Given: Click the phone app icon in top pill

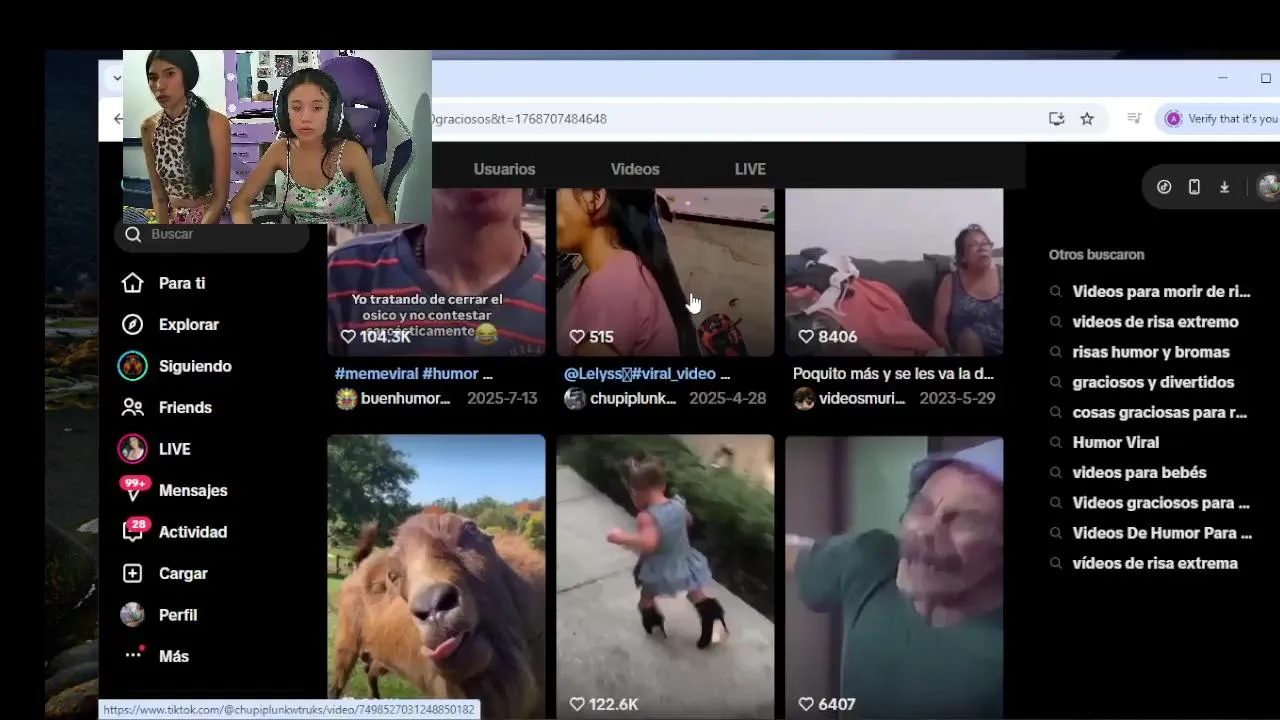Looking at the screenshot, I should click(1194, 187).
